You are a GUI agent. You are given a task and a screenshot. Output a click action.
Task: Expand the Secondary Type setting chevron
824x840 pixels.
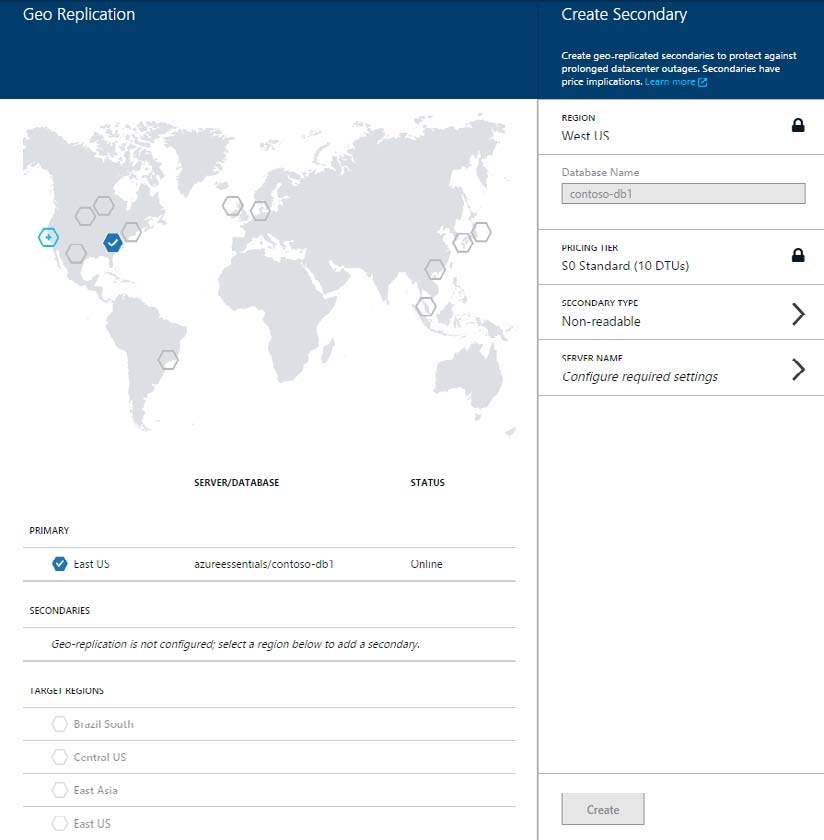(797, 314)
